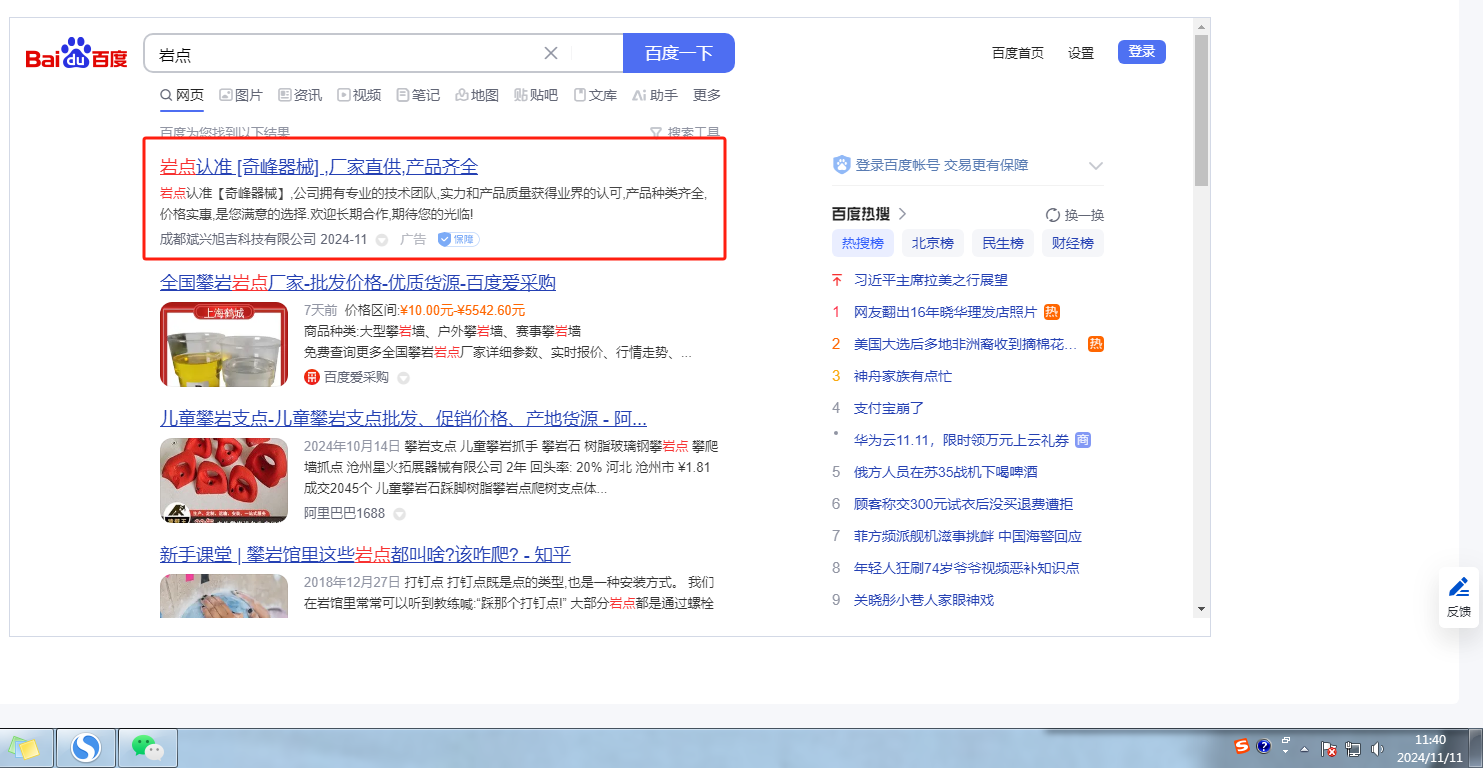Viewport: 1483px width, 768px height.
Task: Expand the ad source dropdown arrow after 2024-11
Action: point(382,240)
